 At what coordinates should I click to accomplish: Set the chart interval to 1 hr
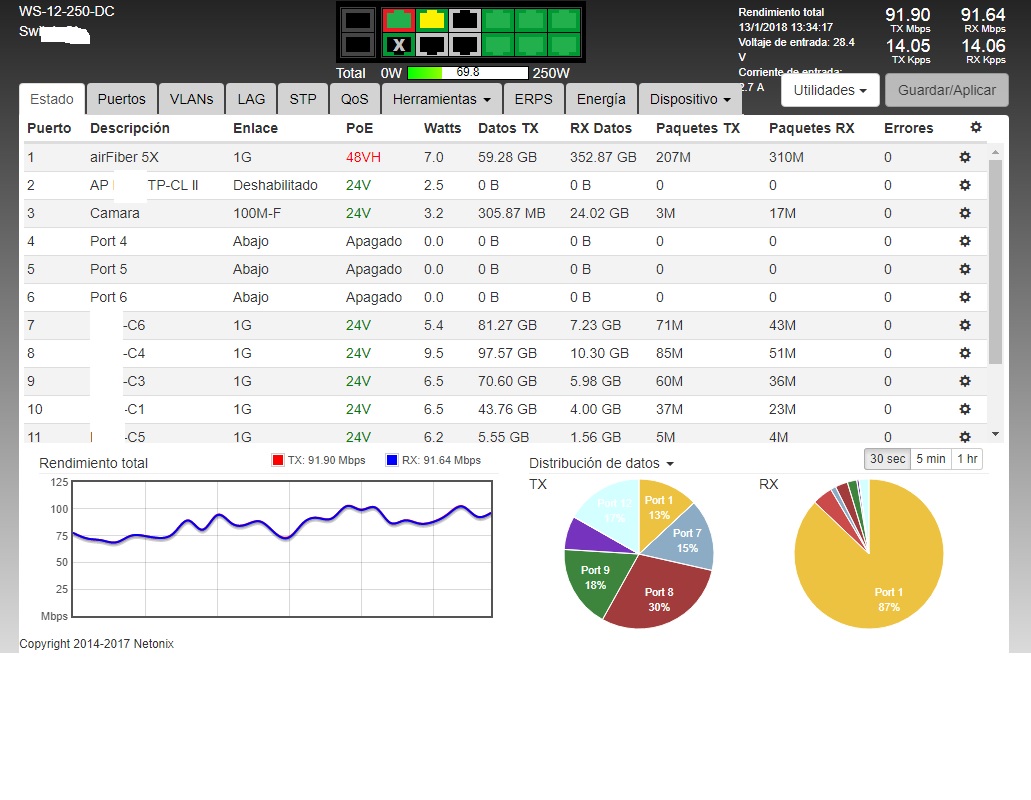966,459
